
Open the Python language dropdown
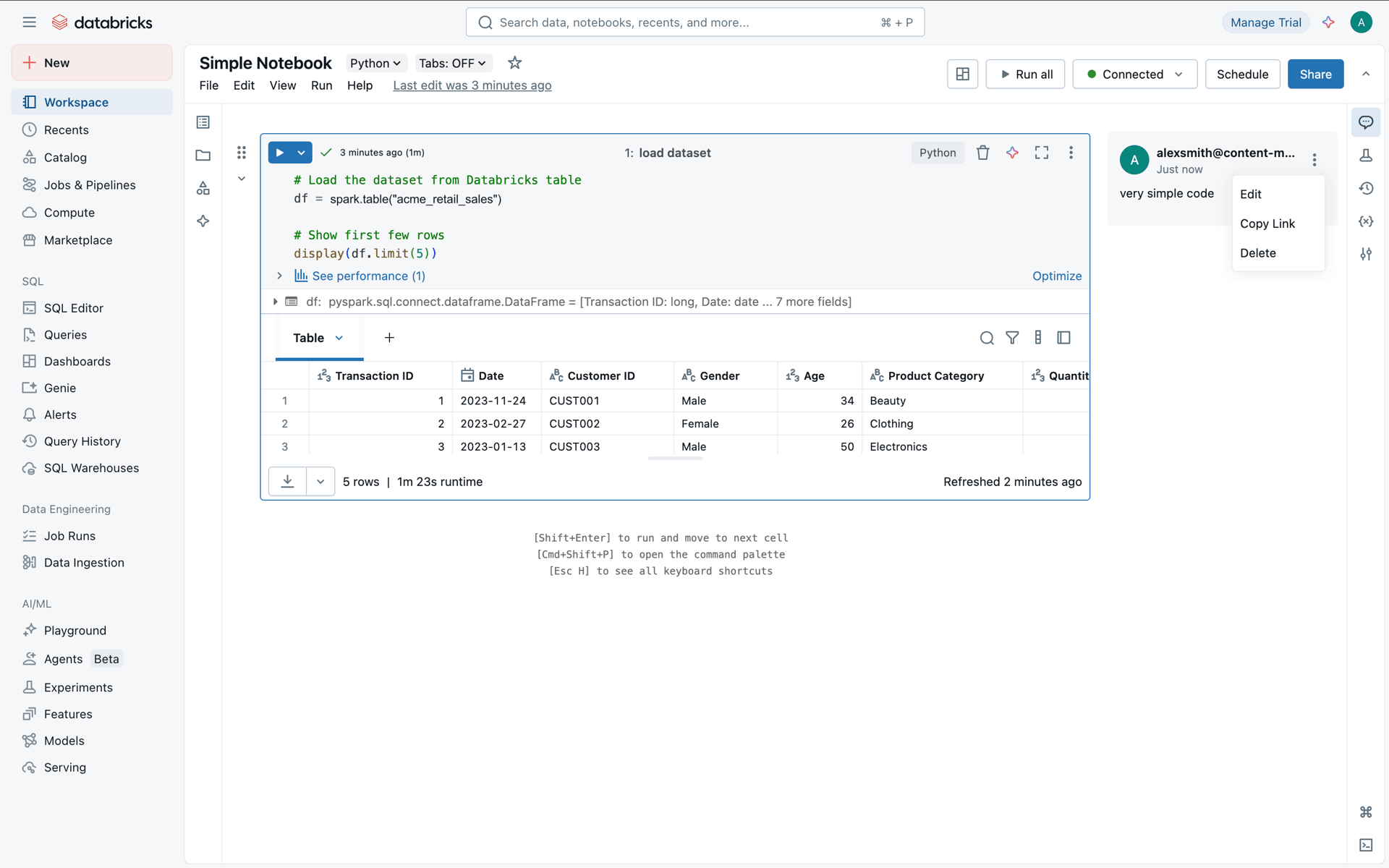375,63
